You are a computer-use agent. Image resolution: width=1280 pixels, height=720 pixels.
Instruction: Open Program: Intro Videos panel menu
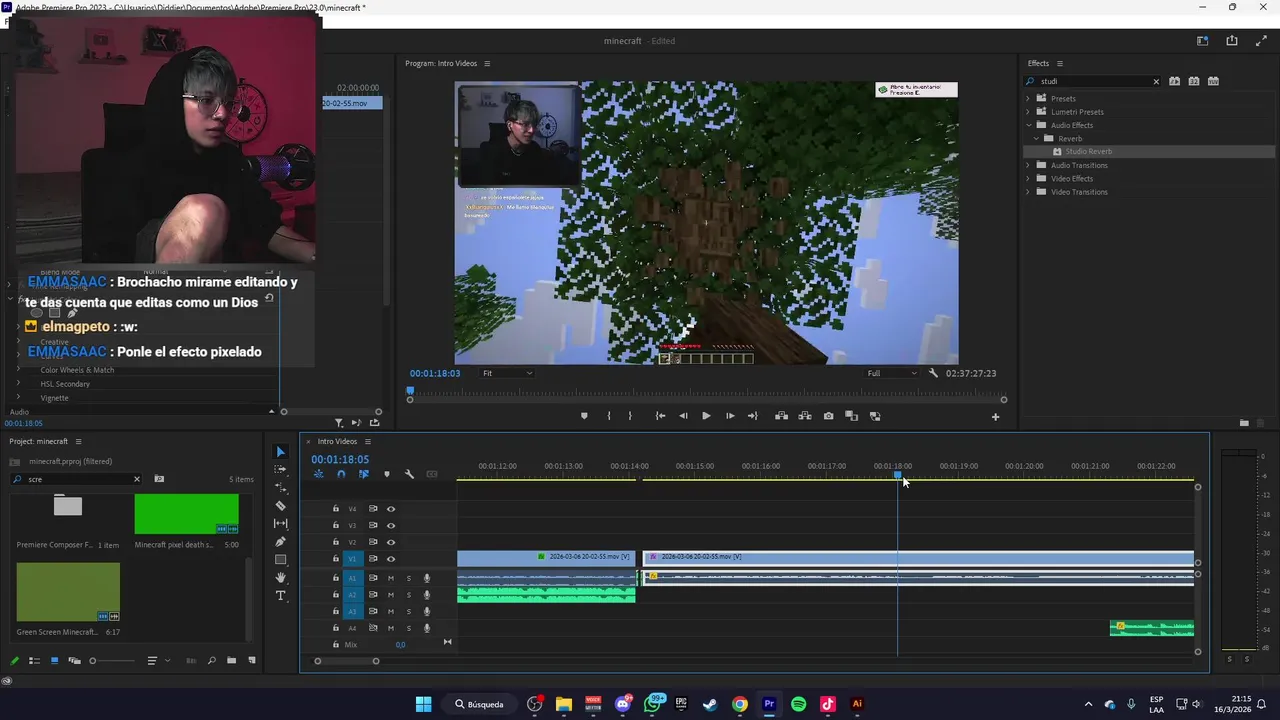487,63
